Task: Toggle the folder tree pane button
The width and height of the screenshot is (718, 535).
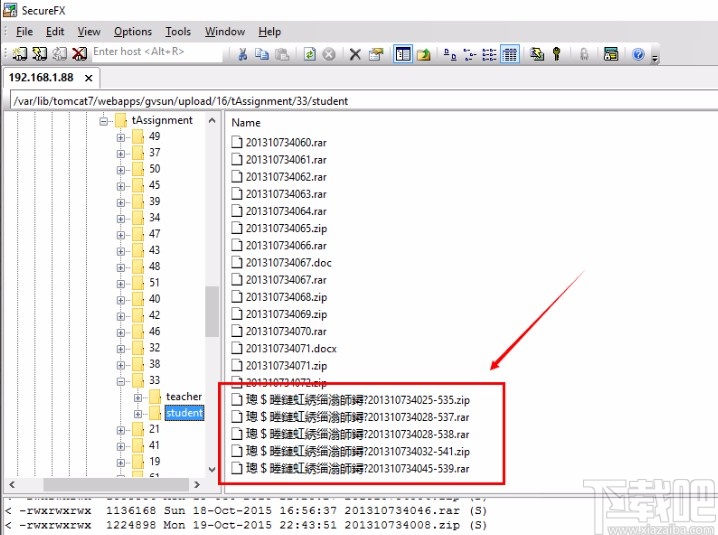Action: pos(402,53)
